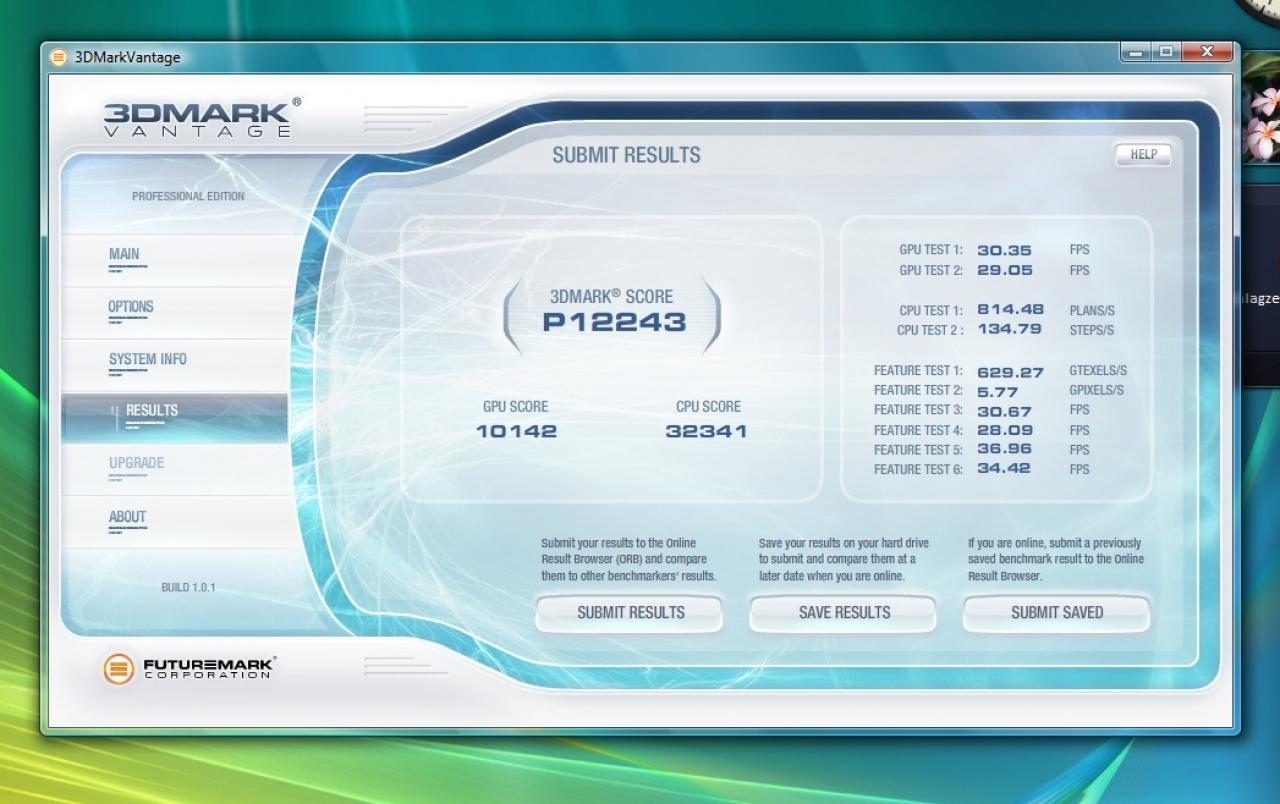This screenshot has height=804, width=1280.
Task: Click the STEPS/S unit label
Action: click(x=1091, y=330)
